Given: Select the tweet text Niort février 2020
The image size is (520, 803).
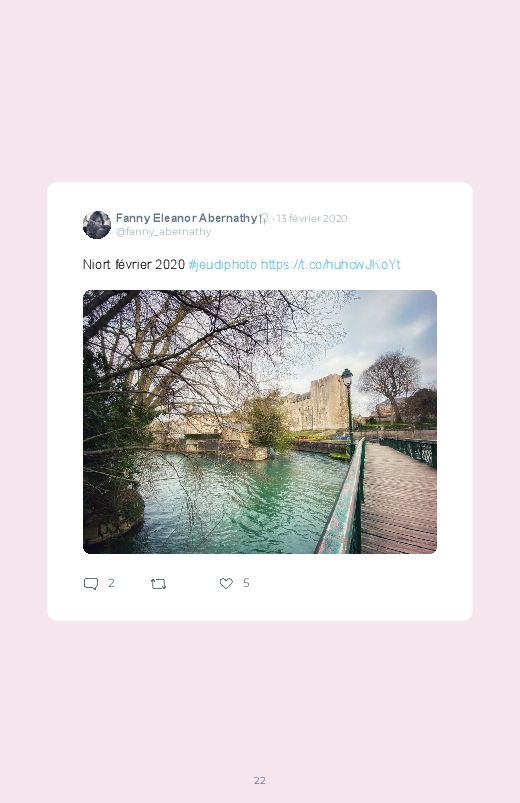Looking at the screenshot, I should pos(134,264).
